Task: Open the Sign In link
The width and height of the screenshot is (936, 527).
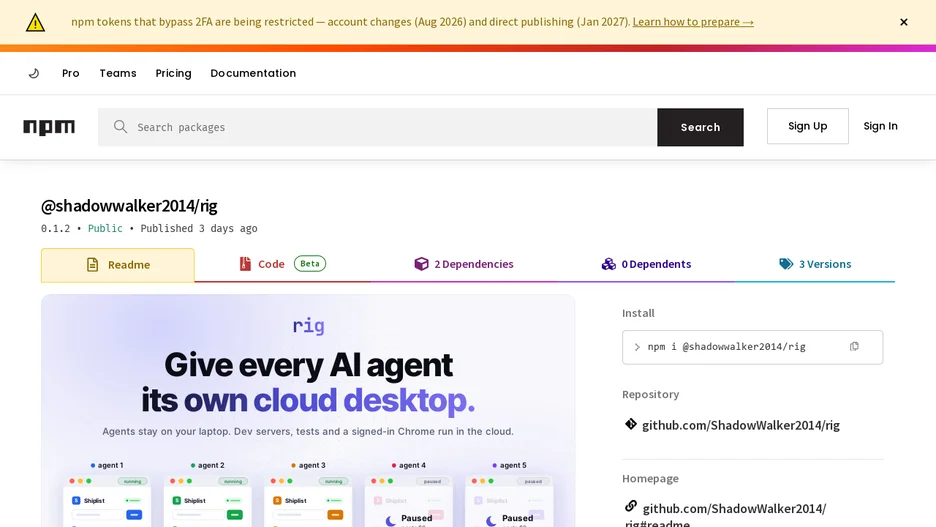Action: pos(880,126)
